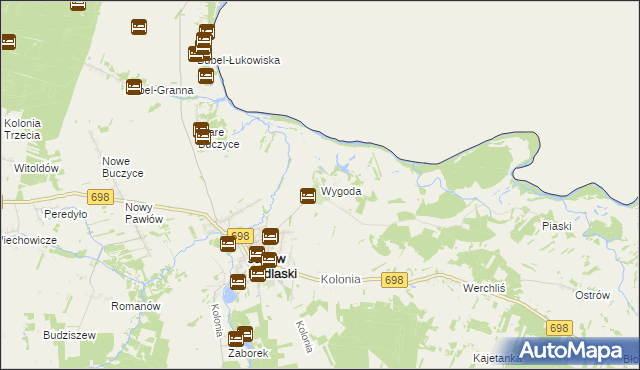640x370 pixels.
Task: Select the Budziszew label
Action: pyautogui.click(x=69, y=335)
